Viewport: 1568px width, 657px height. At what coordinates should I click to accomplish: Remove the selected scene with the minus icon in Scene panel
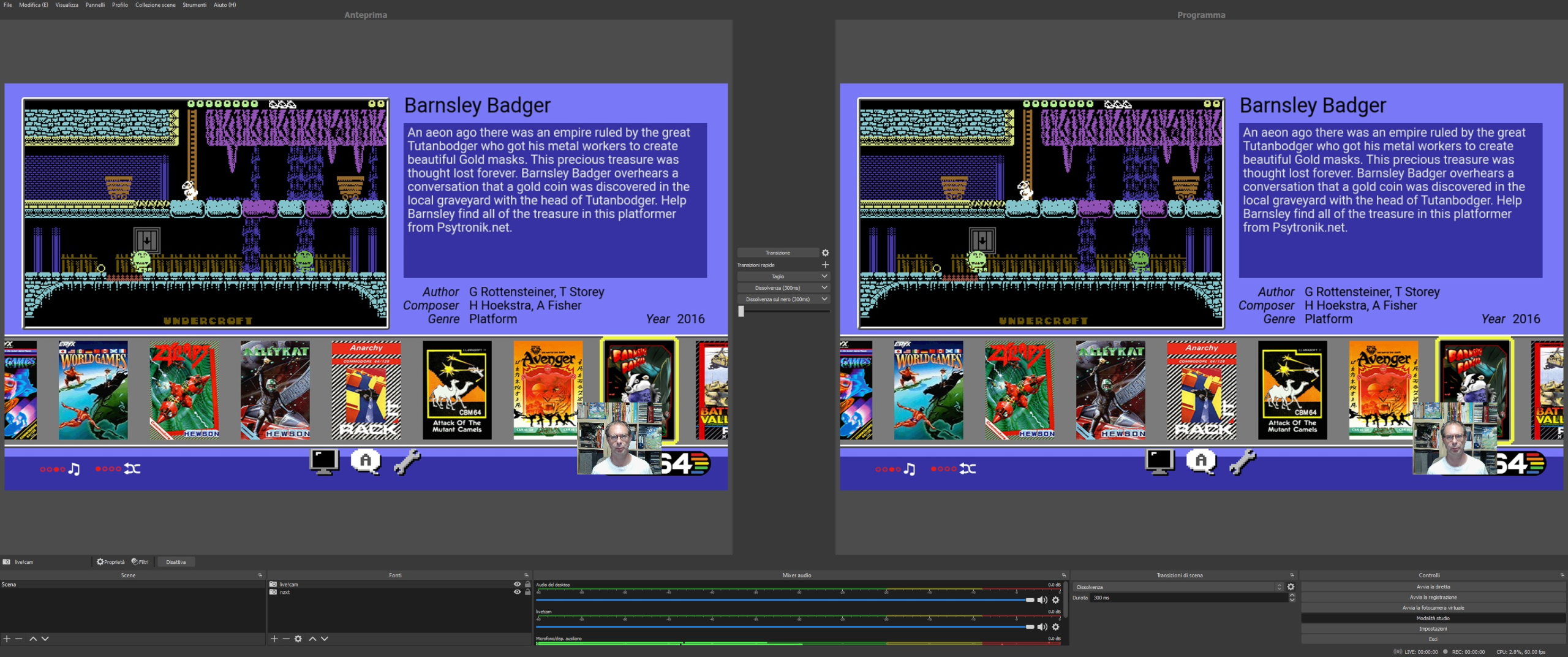pyautogui.click(x=19, y=639)
